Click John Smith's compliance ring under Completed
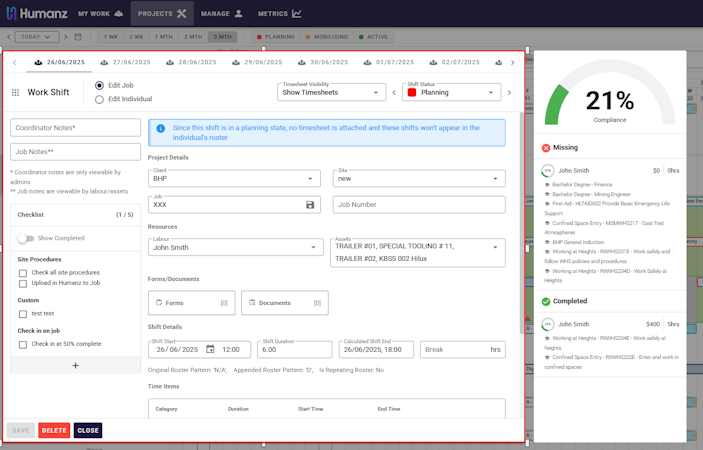 tap(547, 324)
